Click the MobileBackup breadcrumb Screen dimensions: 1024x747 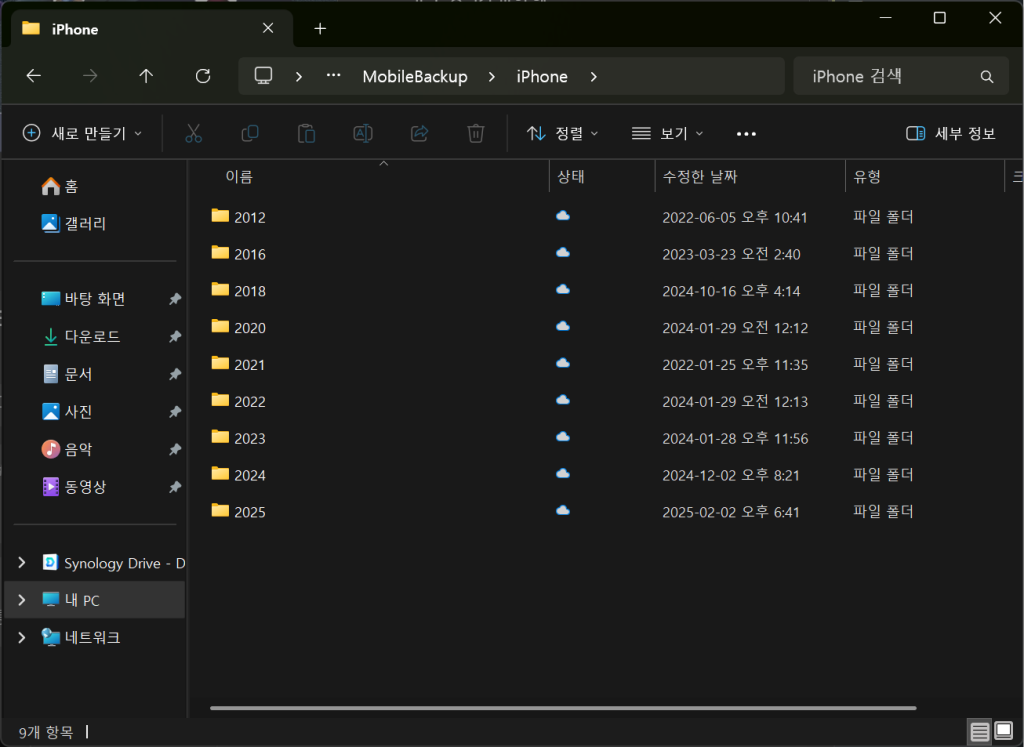pyautogui.click(x=415, y=76)
